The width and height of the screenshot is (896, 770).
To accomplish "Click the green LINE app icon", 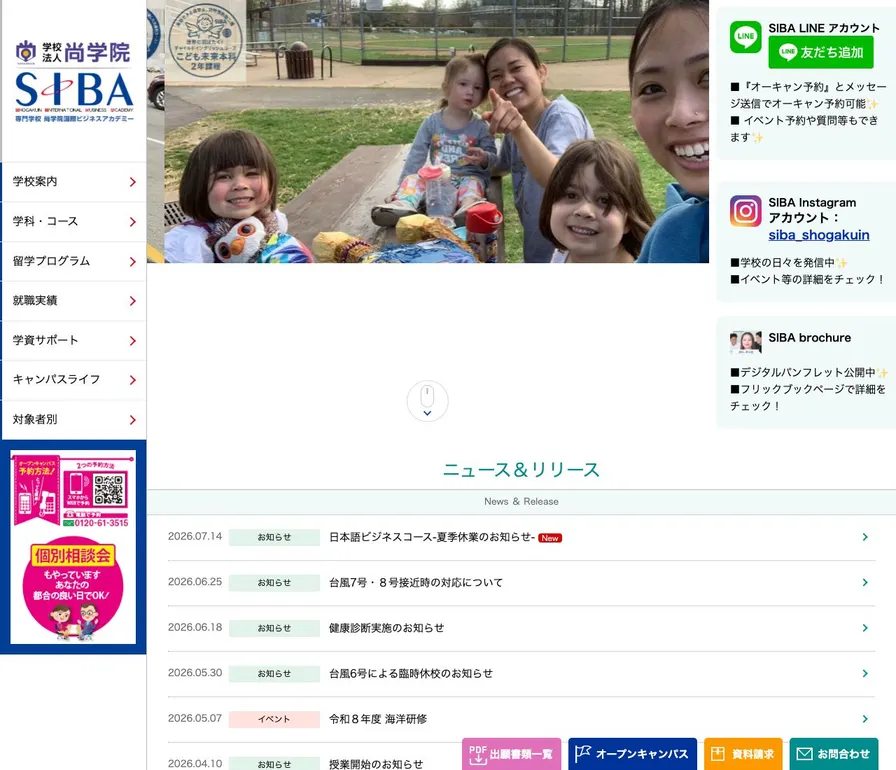I will click(x=745, y=37).
